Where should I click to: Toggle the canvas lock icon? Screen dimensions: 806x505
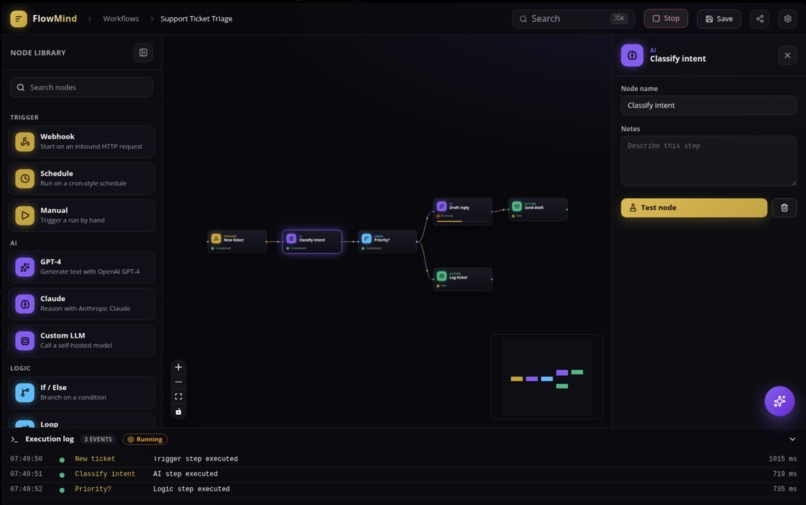(x=178, y=411)
